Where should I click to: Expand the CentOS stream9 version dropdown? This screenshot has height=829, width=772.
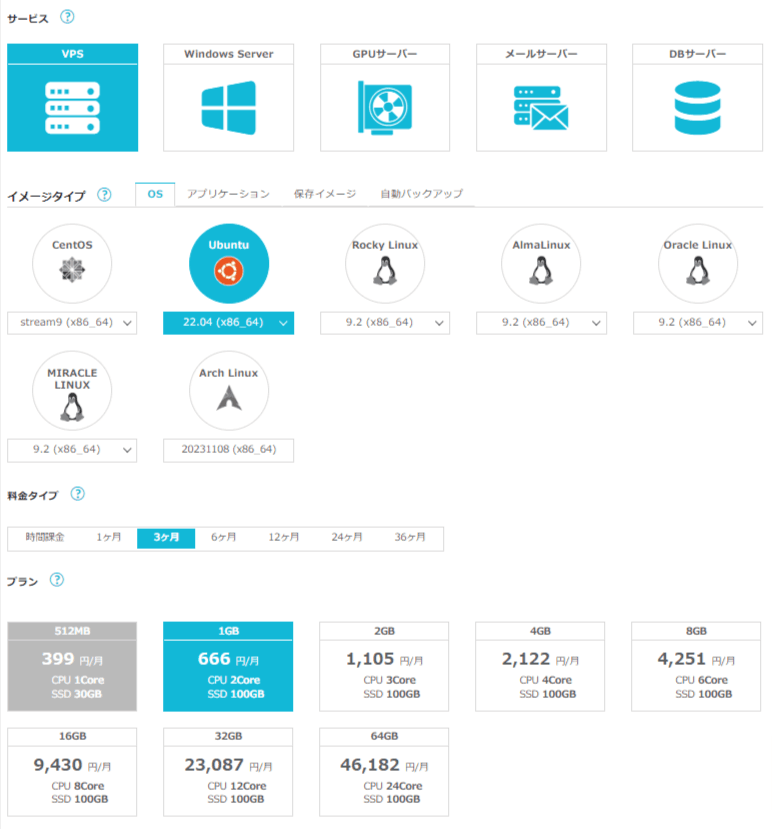click(x=72, y=323)
